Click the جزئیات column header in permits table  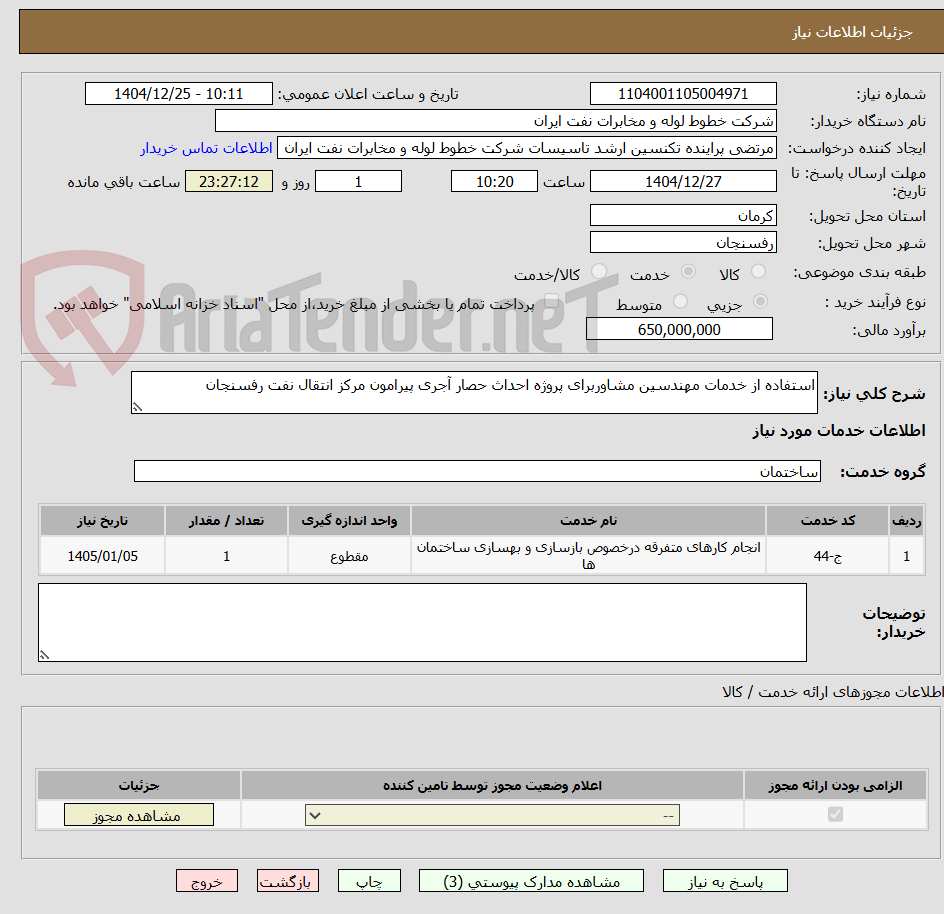click(138, 785)
